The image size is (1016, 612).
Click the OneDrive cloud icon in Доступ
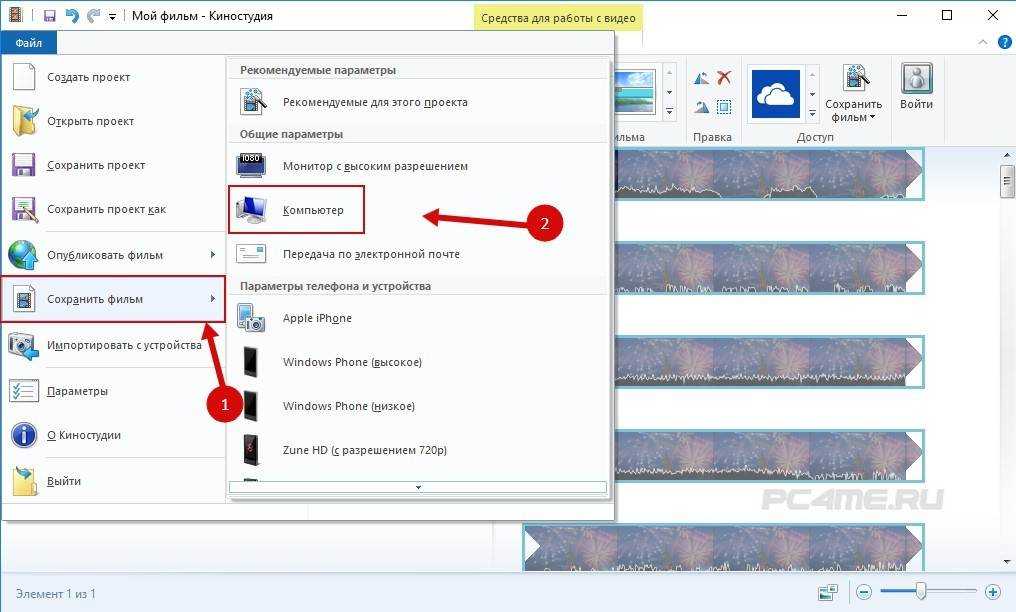point(775,95)
